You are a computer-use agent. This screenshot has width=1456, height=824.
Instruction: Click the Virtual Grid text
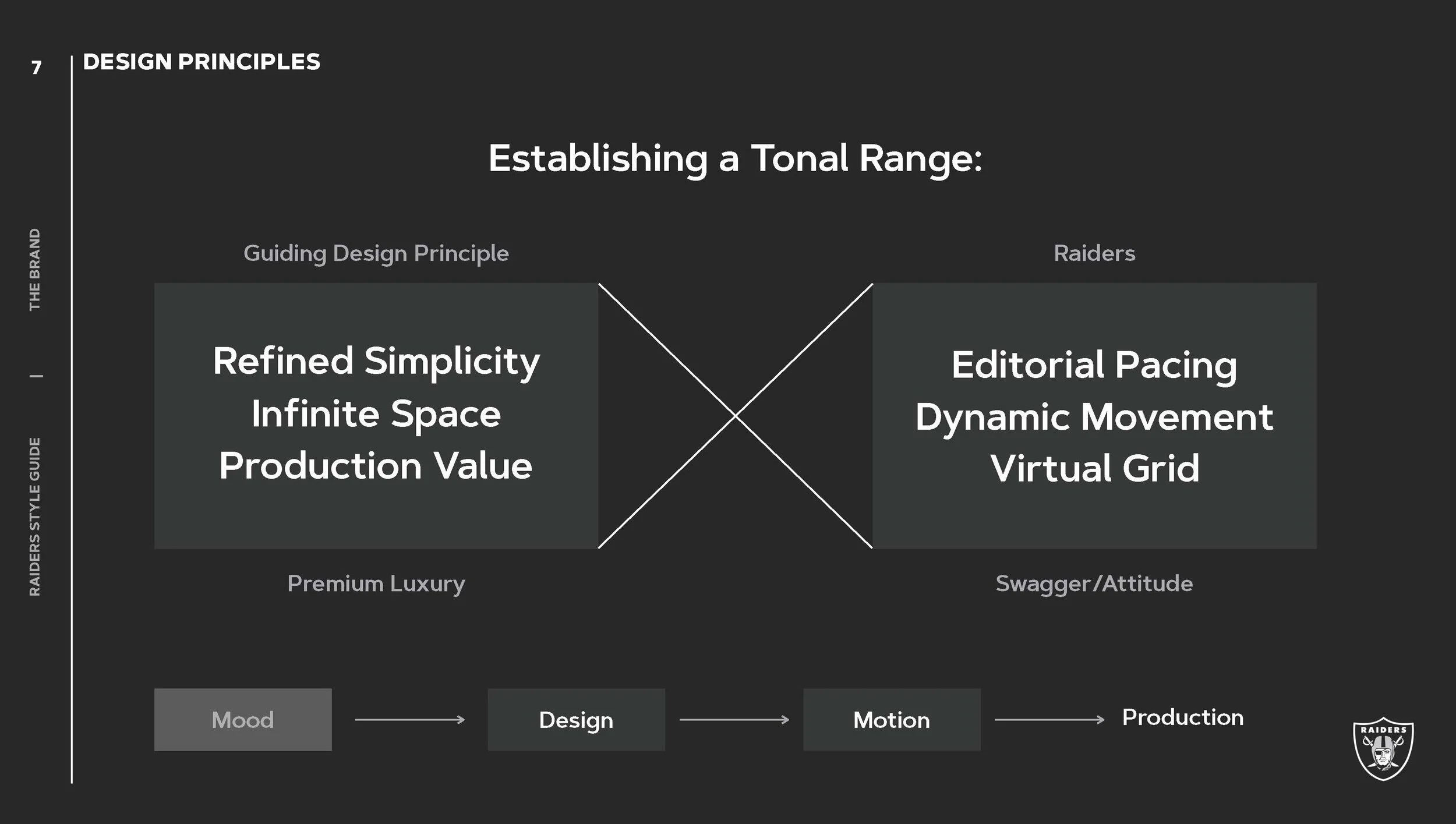point(1094,468)
